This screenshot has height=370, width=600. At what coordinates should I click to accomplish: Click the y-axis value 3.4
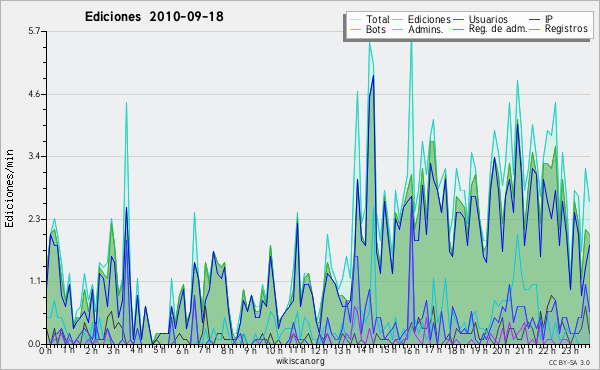pyautogui.click(x=34, y=156)
